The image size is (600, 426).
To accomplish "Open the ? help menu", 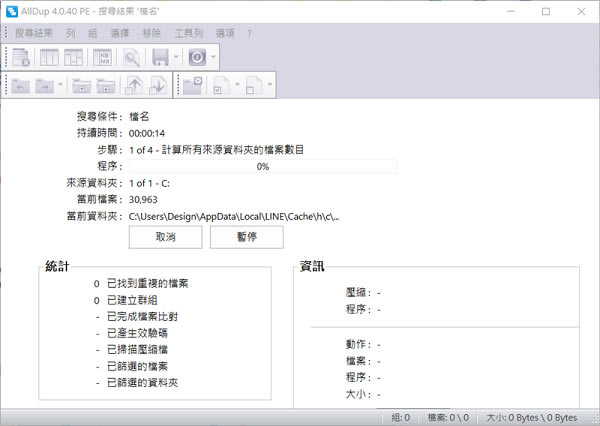I will 249,33.
